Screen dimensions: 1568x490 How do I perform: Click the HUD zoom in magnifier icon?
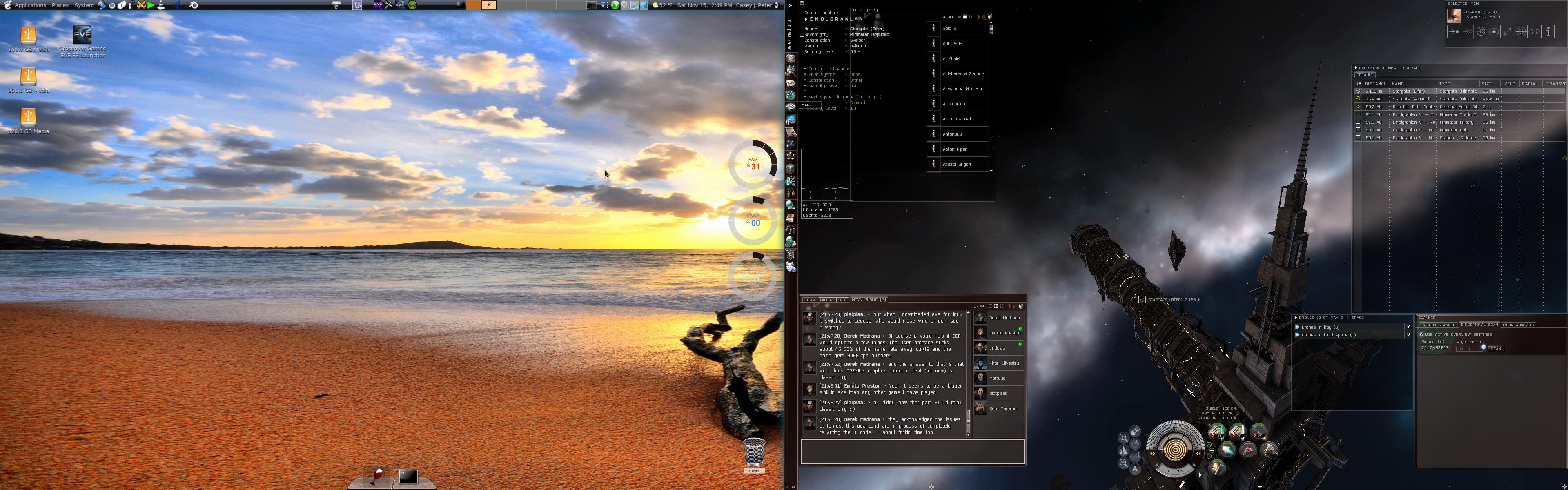click(x=1124, y=438)
